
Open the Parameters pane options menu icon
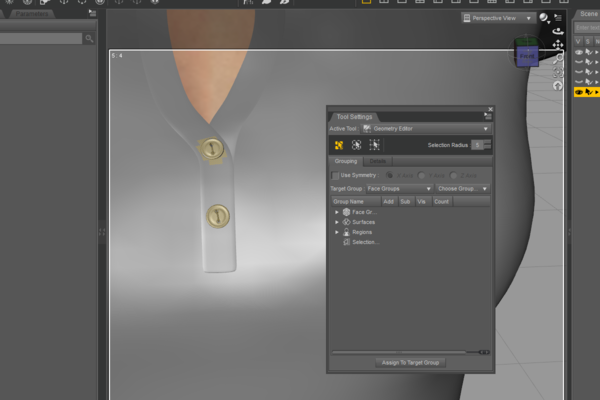point(92,13)
